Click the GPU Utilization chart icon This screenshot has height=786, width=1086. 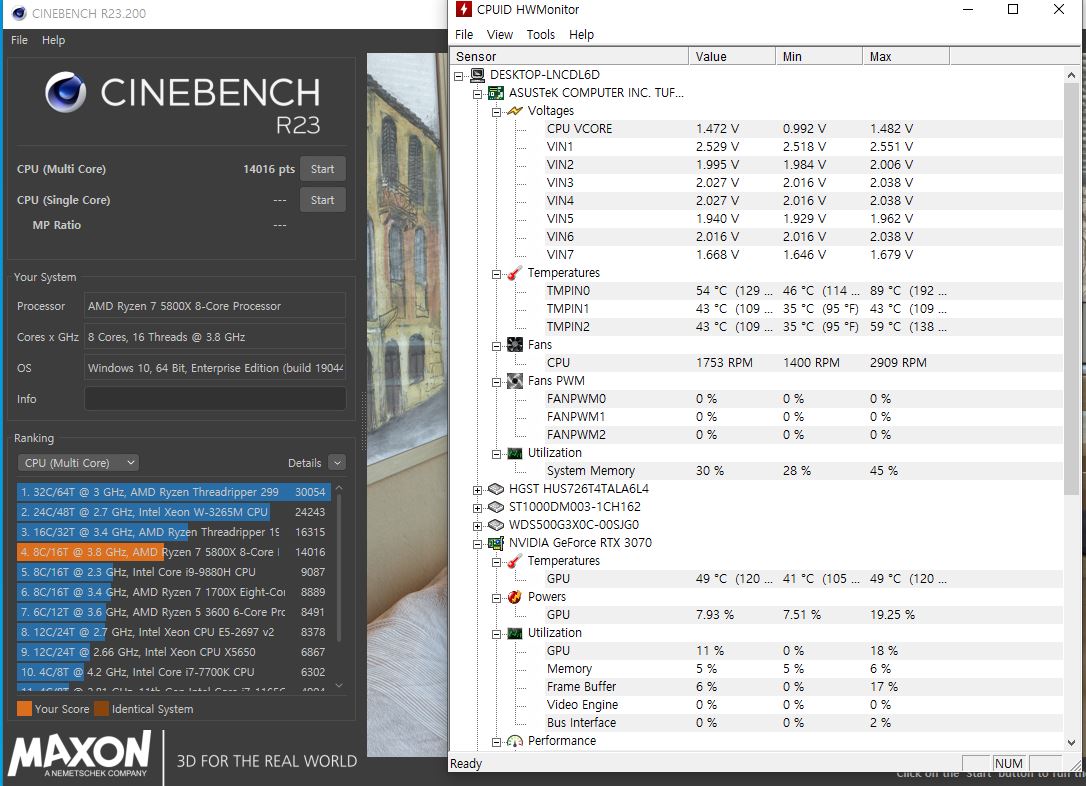point(515,633)
